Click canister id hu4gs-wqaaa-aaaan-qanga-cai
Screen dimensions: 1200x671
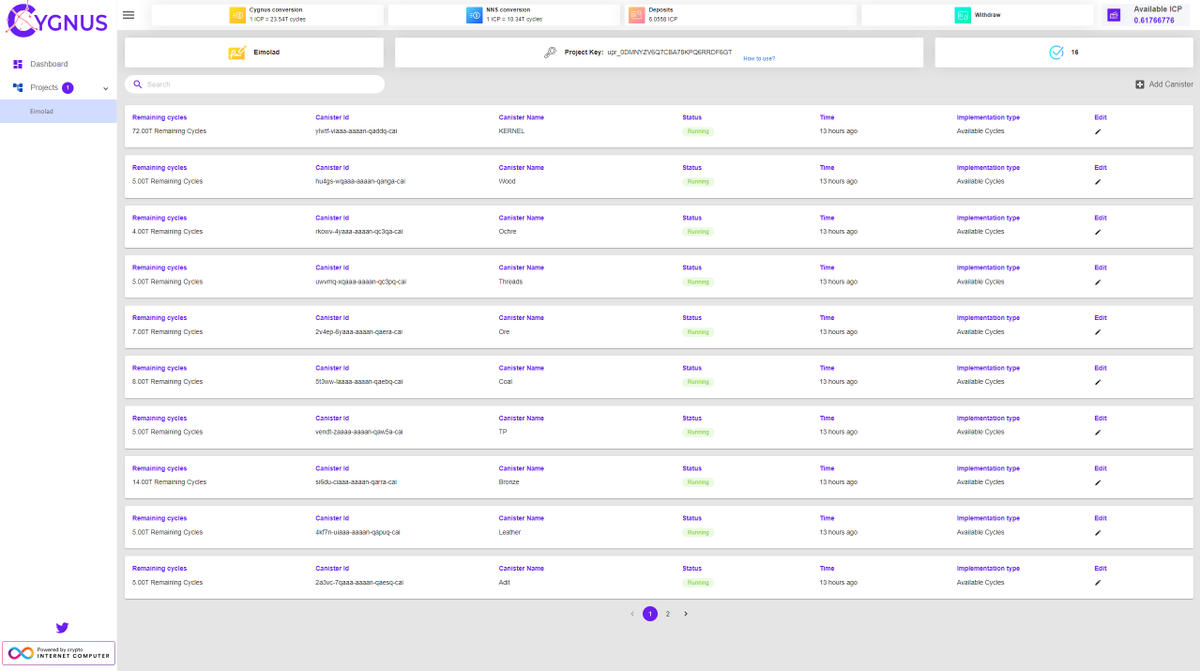click(360, 181)
